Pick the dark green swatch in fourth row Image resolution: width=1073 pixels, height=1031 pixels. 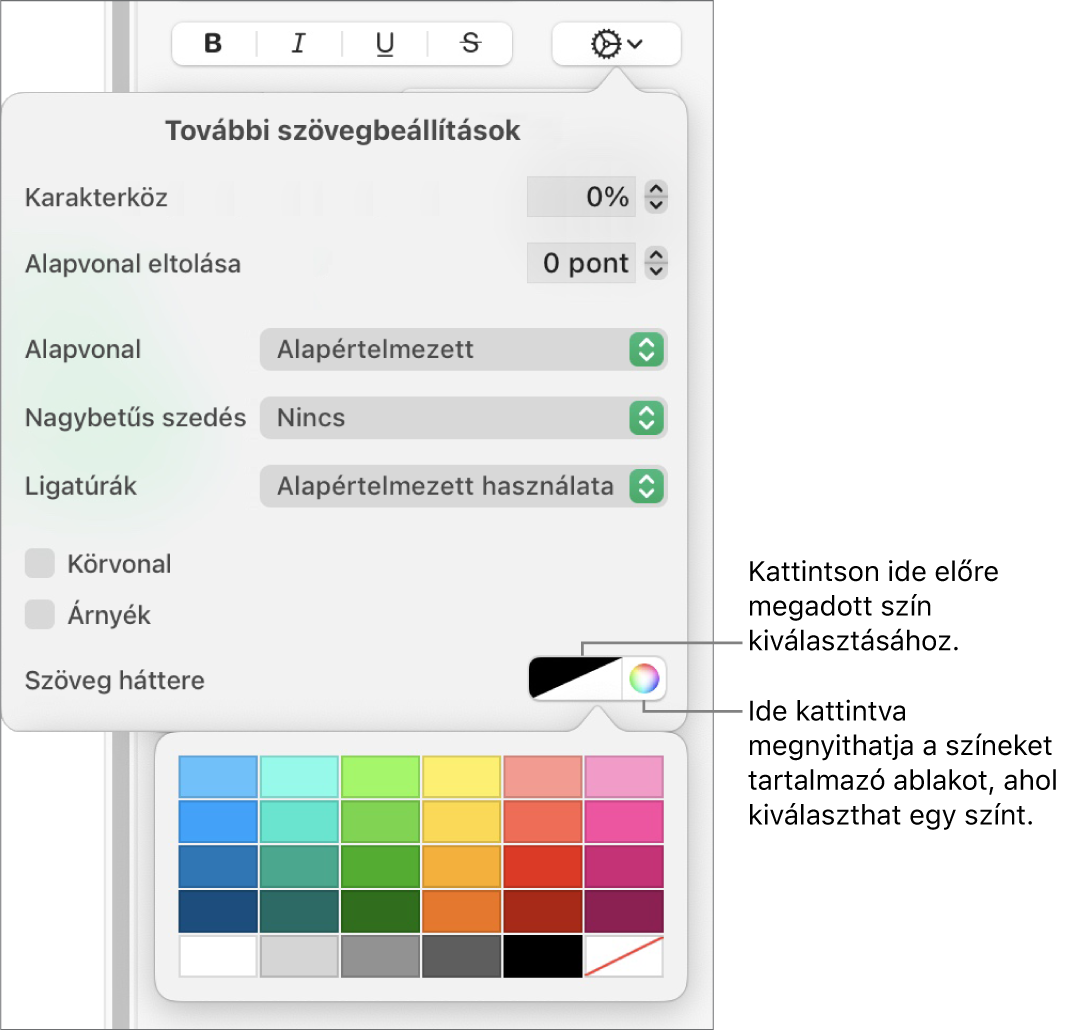click(380, 911)
